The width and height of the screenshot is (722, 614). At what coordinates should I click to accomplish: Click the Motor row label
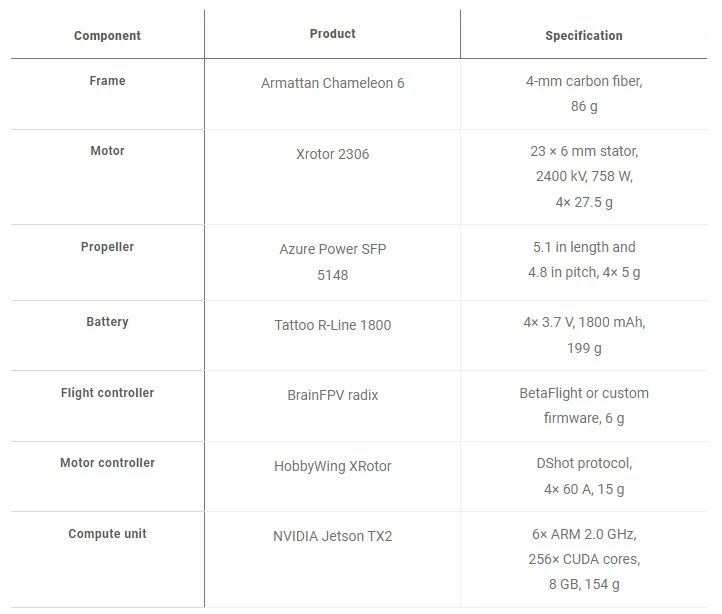click(x=107, y=151)
